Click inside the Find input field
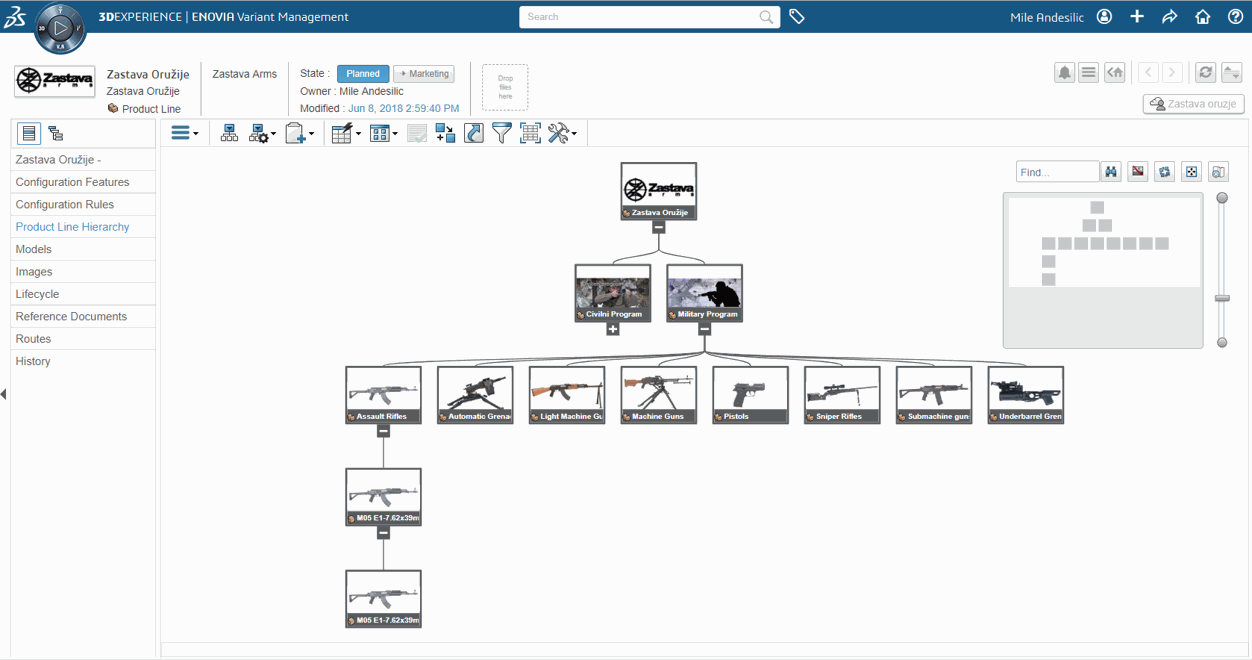The width and height of the screenshot is (1252, 660). click(1057, 171)
